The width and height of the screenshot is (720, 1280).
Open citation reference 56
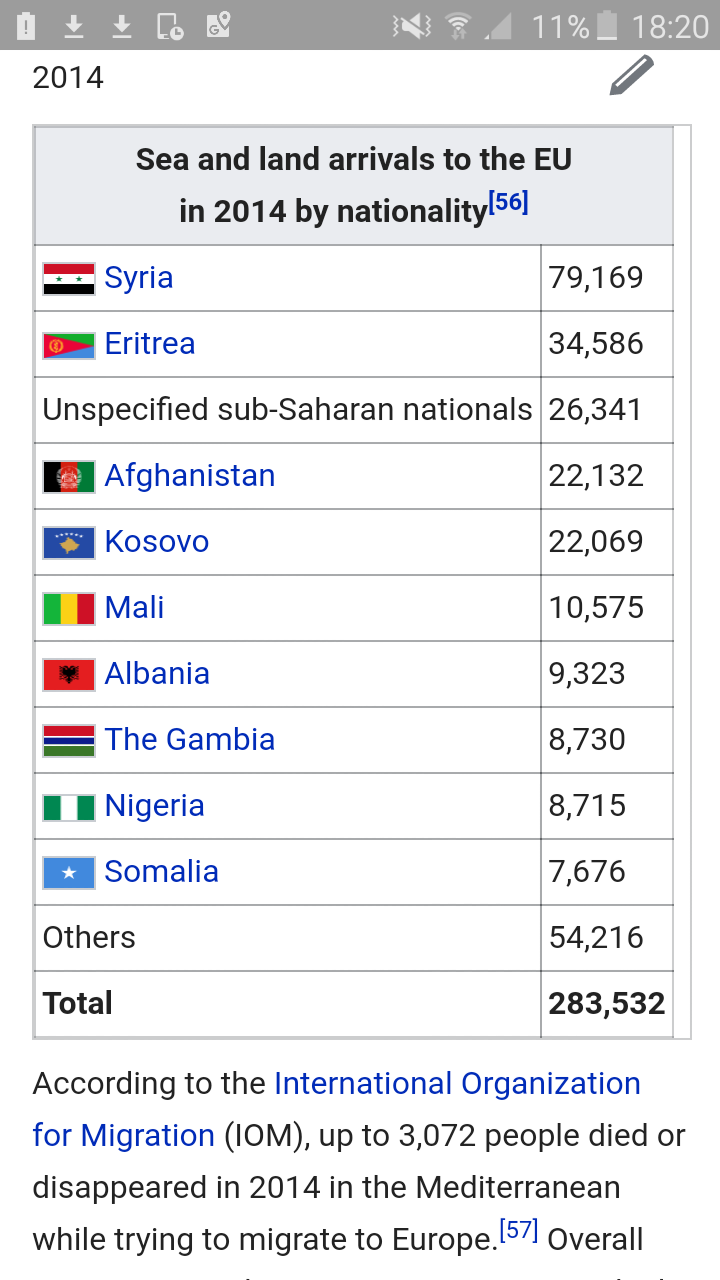coord(508,202)
